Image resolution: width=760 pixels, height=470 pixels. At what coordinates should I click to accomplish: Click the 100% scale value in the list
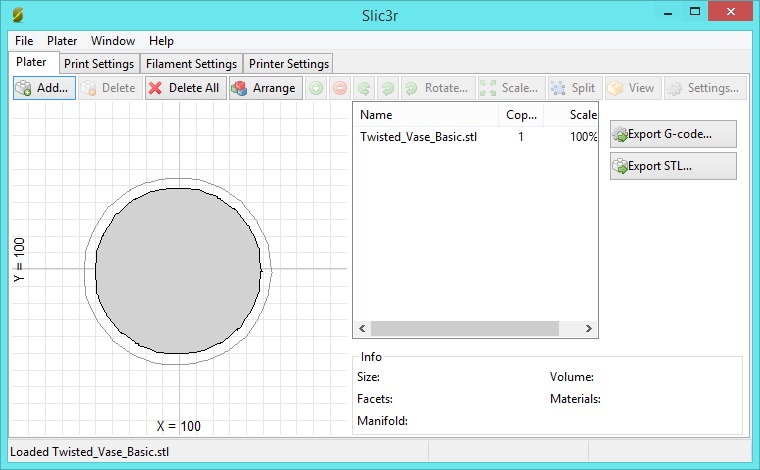point(583,137)
